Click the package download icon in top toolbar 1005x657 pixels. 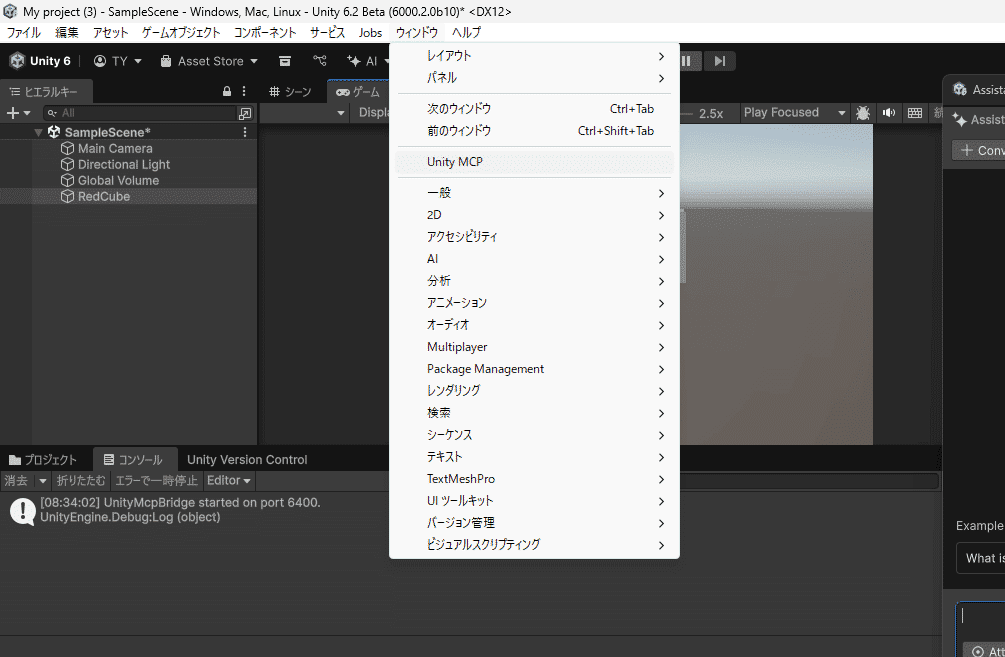(x=285, y=60)
